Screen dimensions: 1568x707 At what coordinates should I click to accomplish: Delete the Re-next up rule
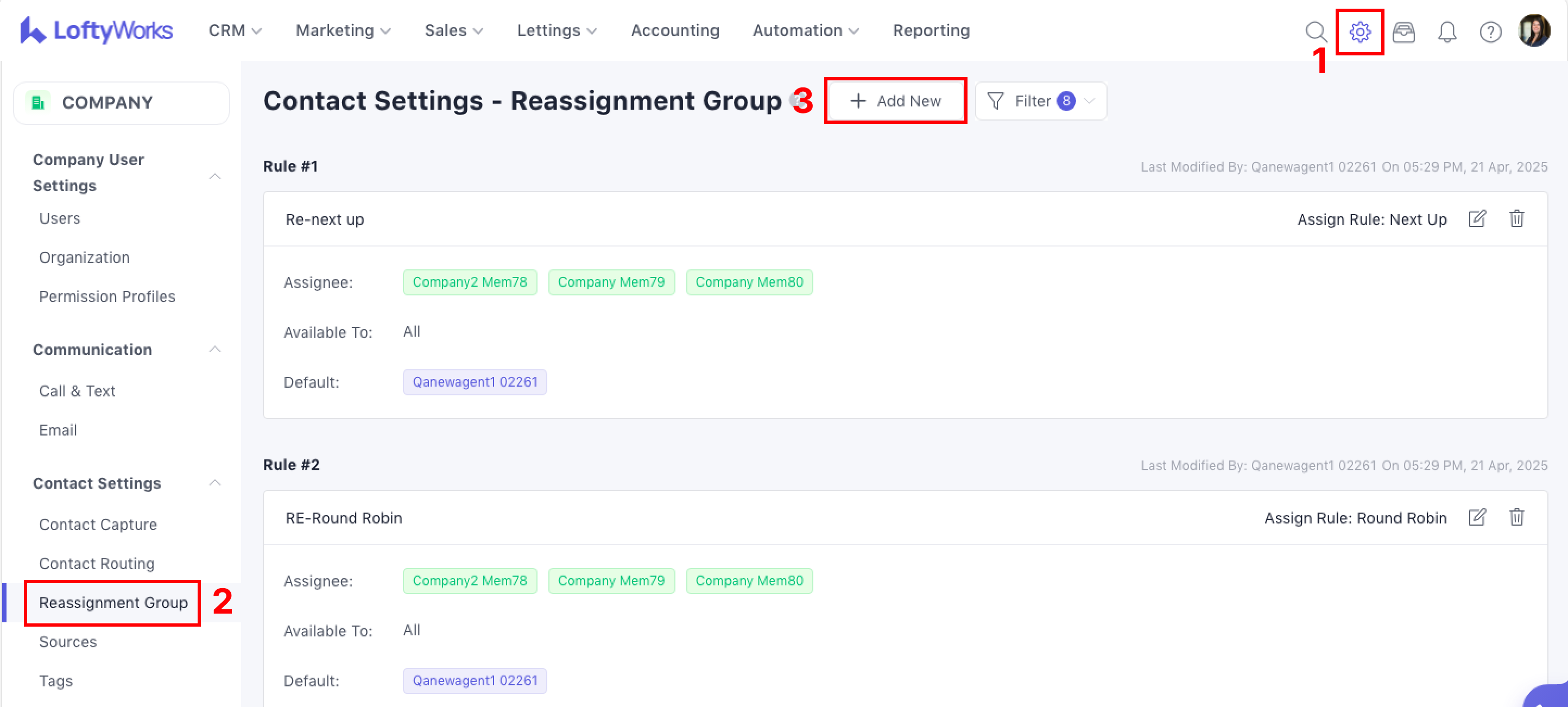[1516, 219]
